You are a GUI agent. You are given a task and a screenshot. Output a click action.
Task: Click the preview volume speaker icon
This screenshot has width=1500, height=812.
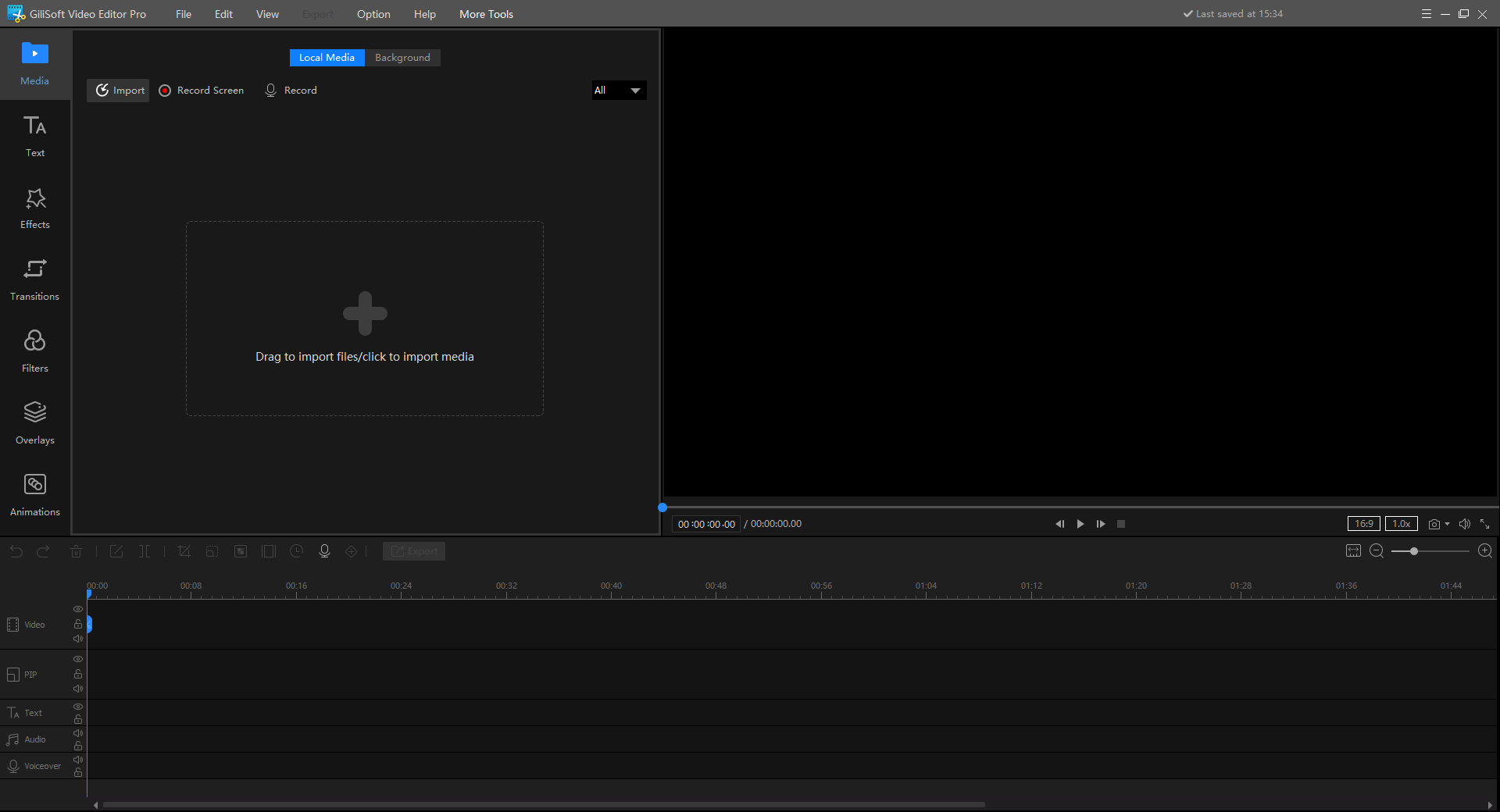[x=1464, y=524]
